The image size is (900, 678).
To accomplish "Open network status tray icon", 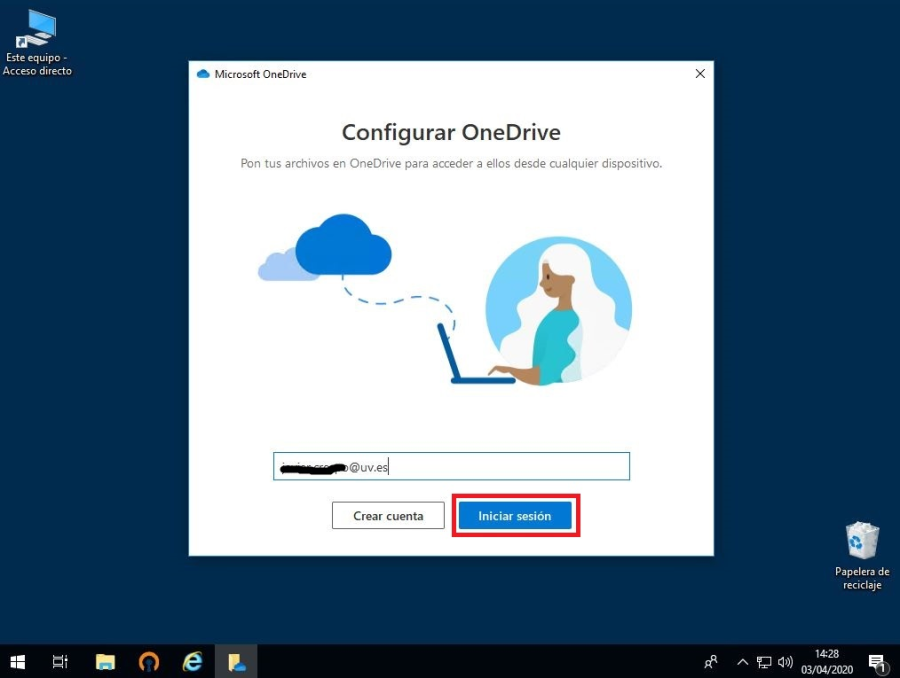I will [764, 662].
